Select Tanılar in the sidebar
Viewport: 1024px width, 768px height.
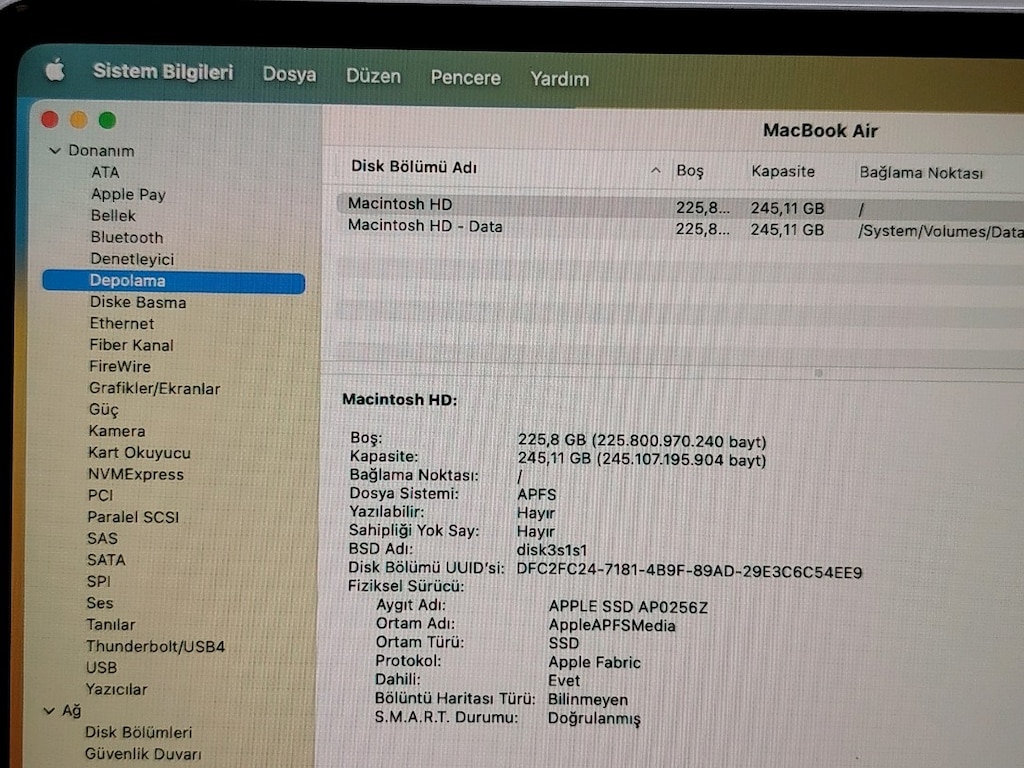(110, 624)
